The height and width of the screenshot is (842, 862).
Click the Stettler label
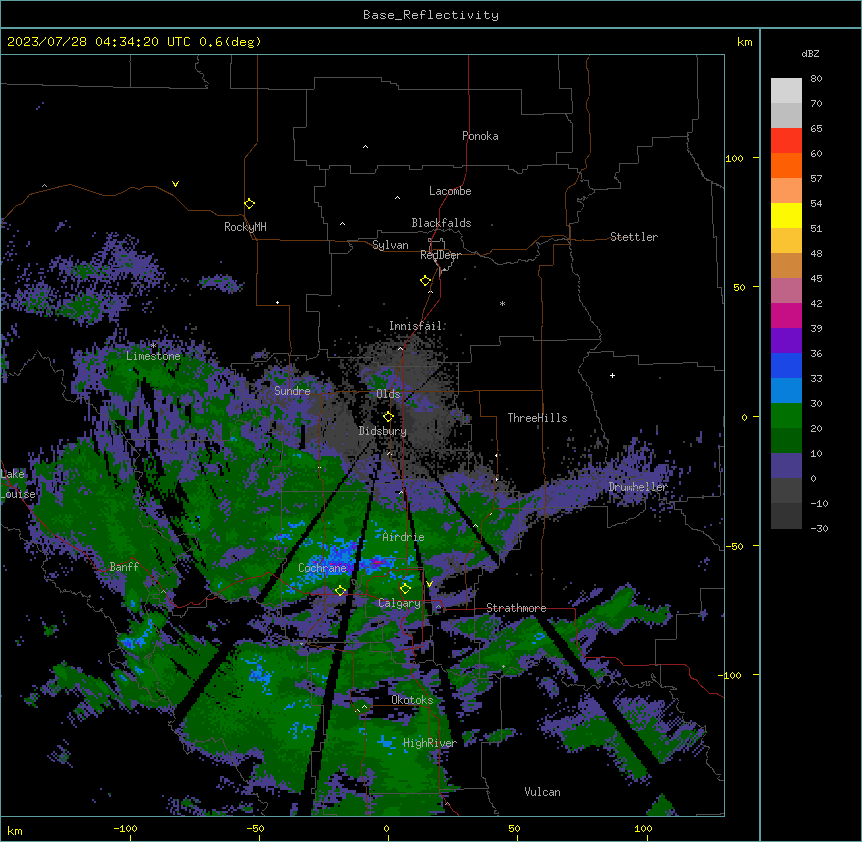[634, 237]
